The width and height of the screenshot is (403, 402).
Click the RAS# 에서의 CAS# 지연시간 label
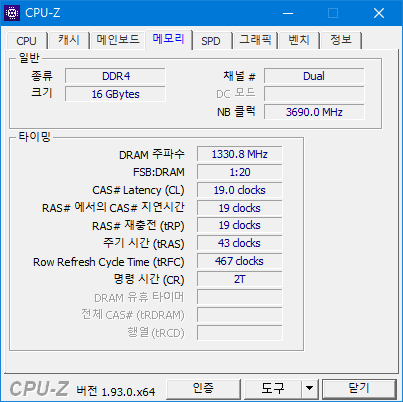[113, 208]
